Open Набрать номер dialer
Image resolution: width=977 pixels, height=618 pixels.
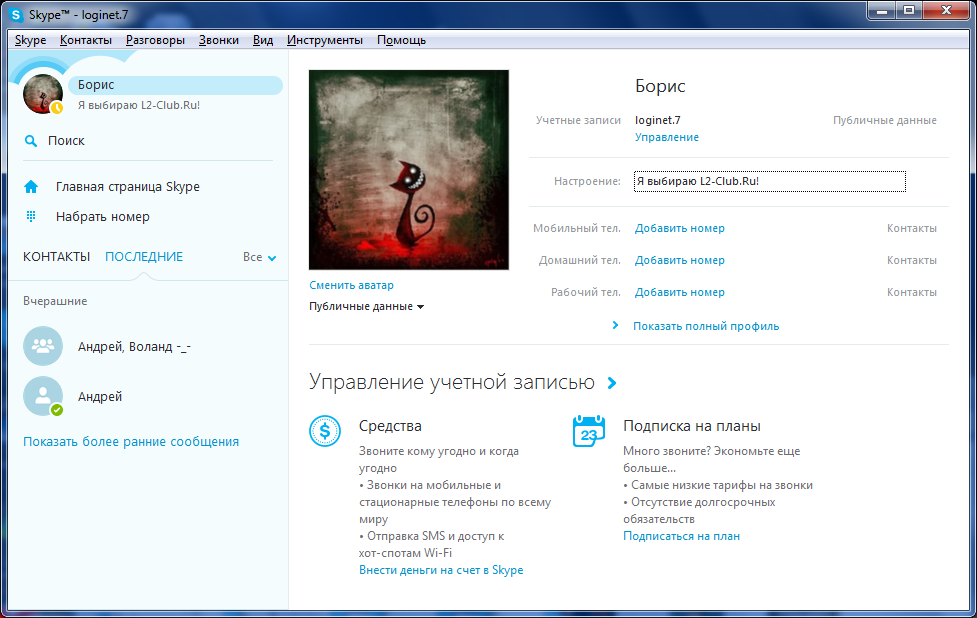click(103, 217)
